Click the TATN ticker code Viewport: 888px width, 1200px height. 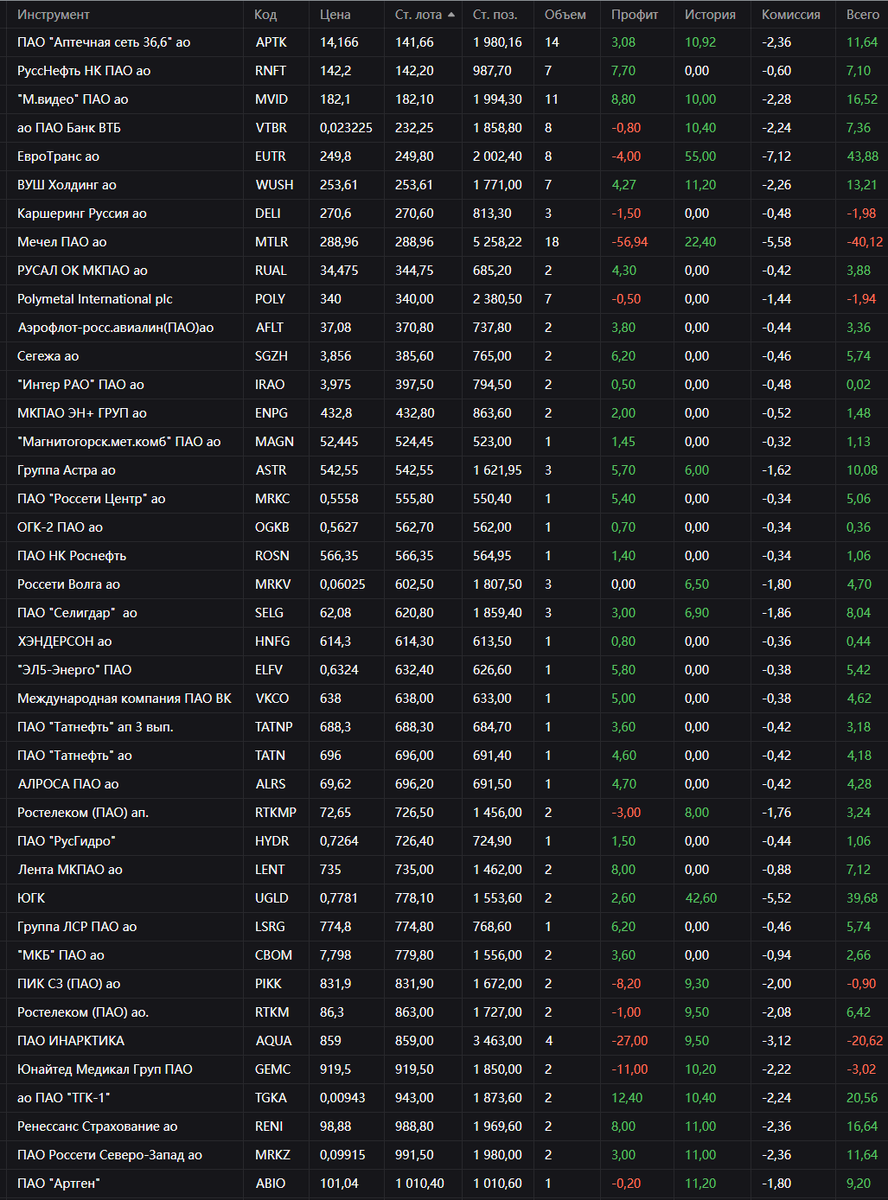[269, 755]
